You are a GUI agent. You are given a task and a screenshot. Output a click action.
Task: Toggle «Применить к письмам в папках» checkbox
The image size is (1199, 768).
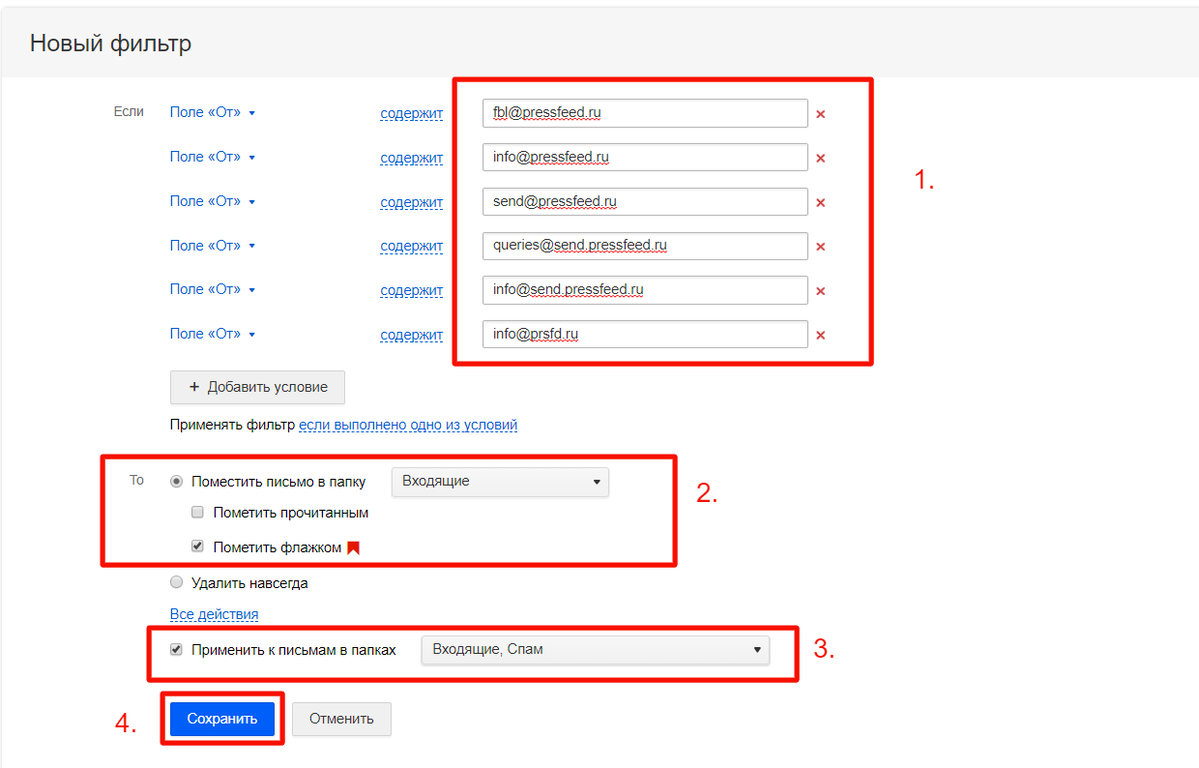[x=177, y=649]
